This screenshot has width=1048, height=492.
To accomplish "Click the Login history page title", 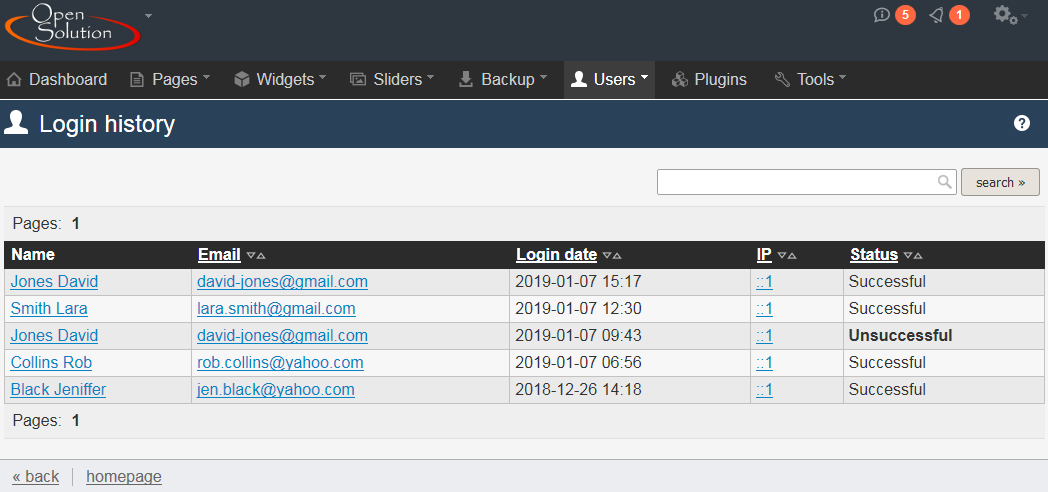I will [107, 124].
